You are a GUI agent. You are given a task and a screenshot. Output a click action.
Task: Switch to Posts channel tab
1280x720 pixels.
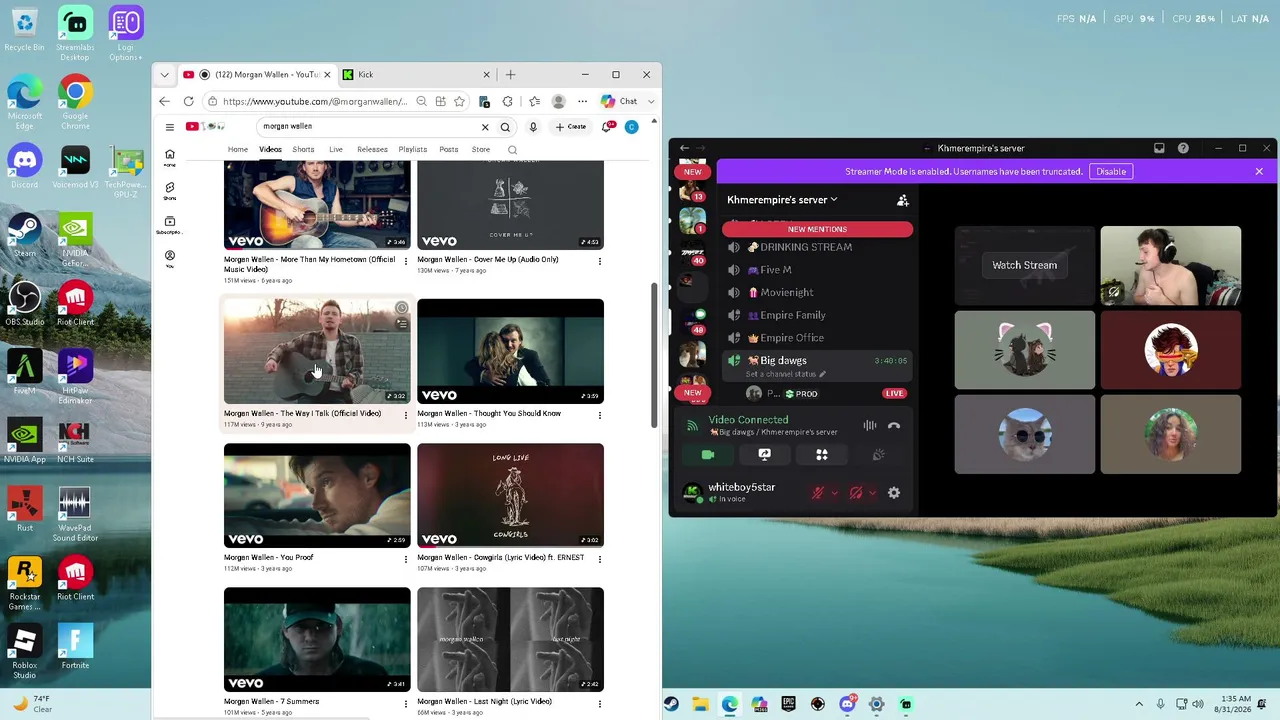449,150
